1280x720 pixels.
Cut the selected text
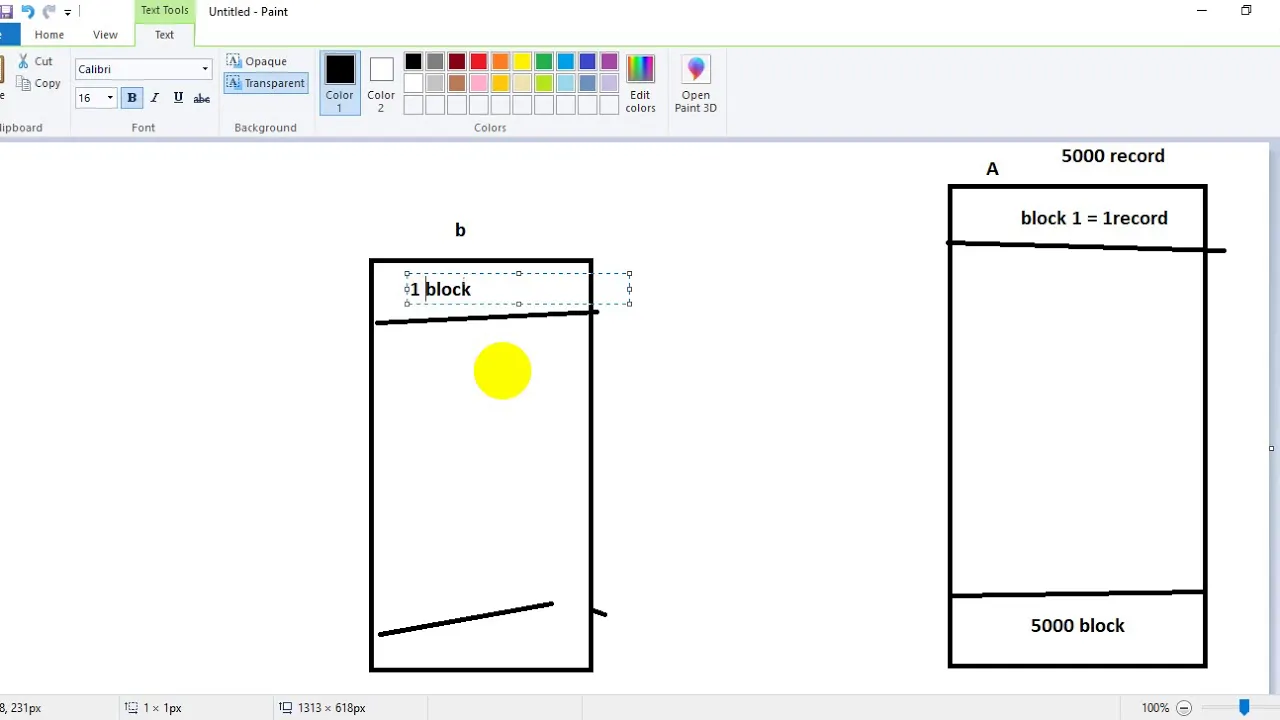pyautogui.click(x=36, y=61)
